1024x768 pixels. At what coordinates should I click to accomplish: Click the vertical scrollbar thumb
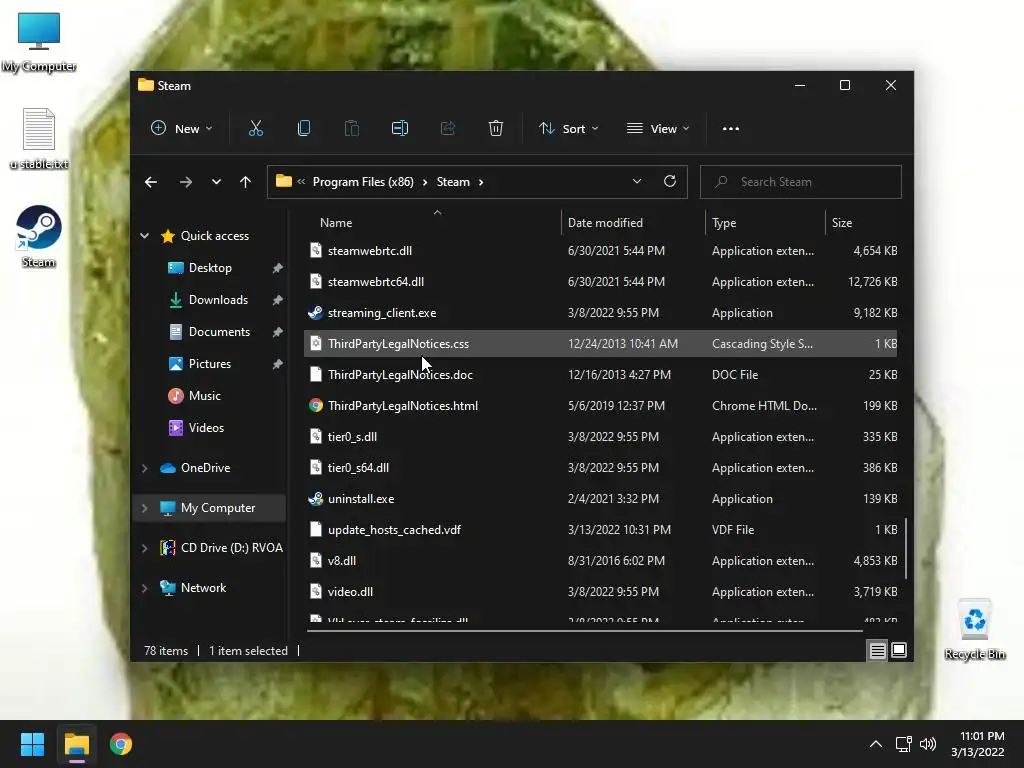pos(906,549)
